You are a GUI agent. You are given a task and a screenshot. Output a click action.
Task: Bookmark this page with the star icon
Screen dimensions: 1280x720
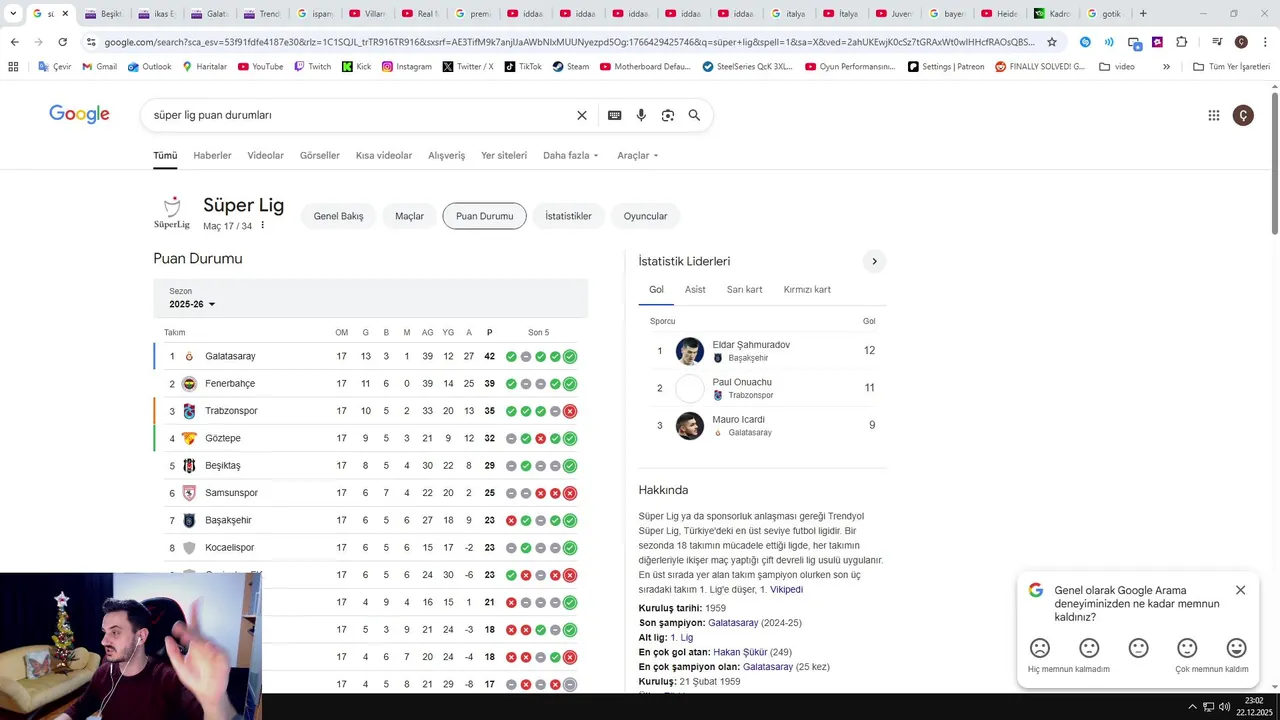1052,42
